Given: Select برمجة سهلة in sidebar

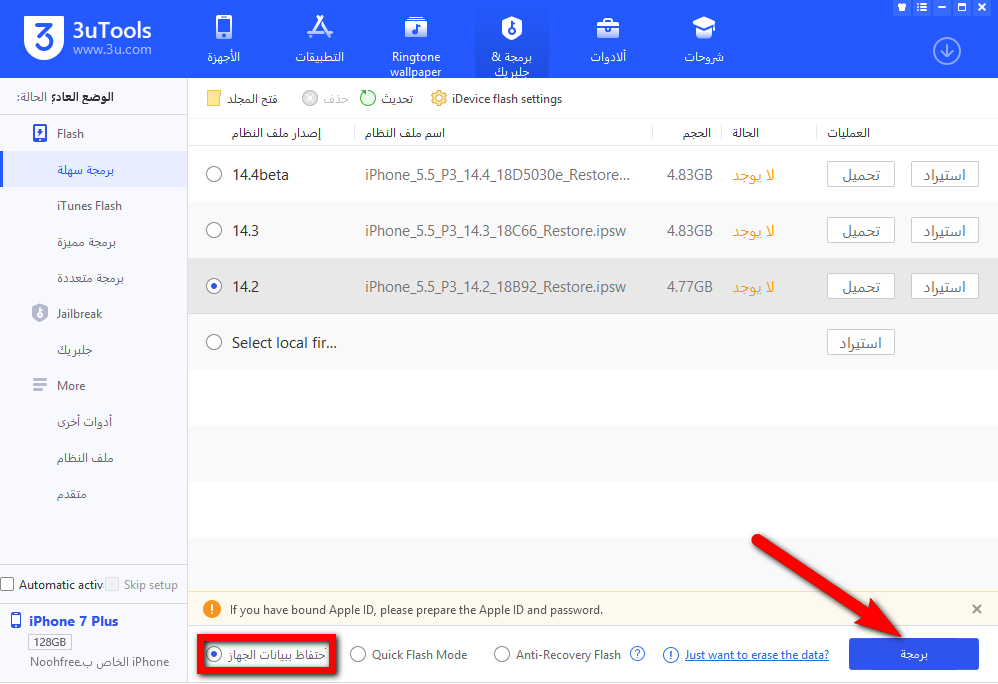Looking at the screenshot, I should click(95, 170).
